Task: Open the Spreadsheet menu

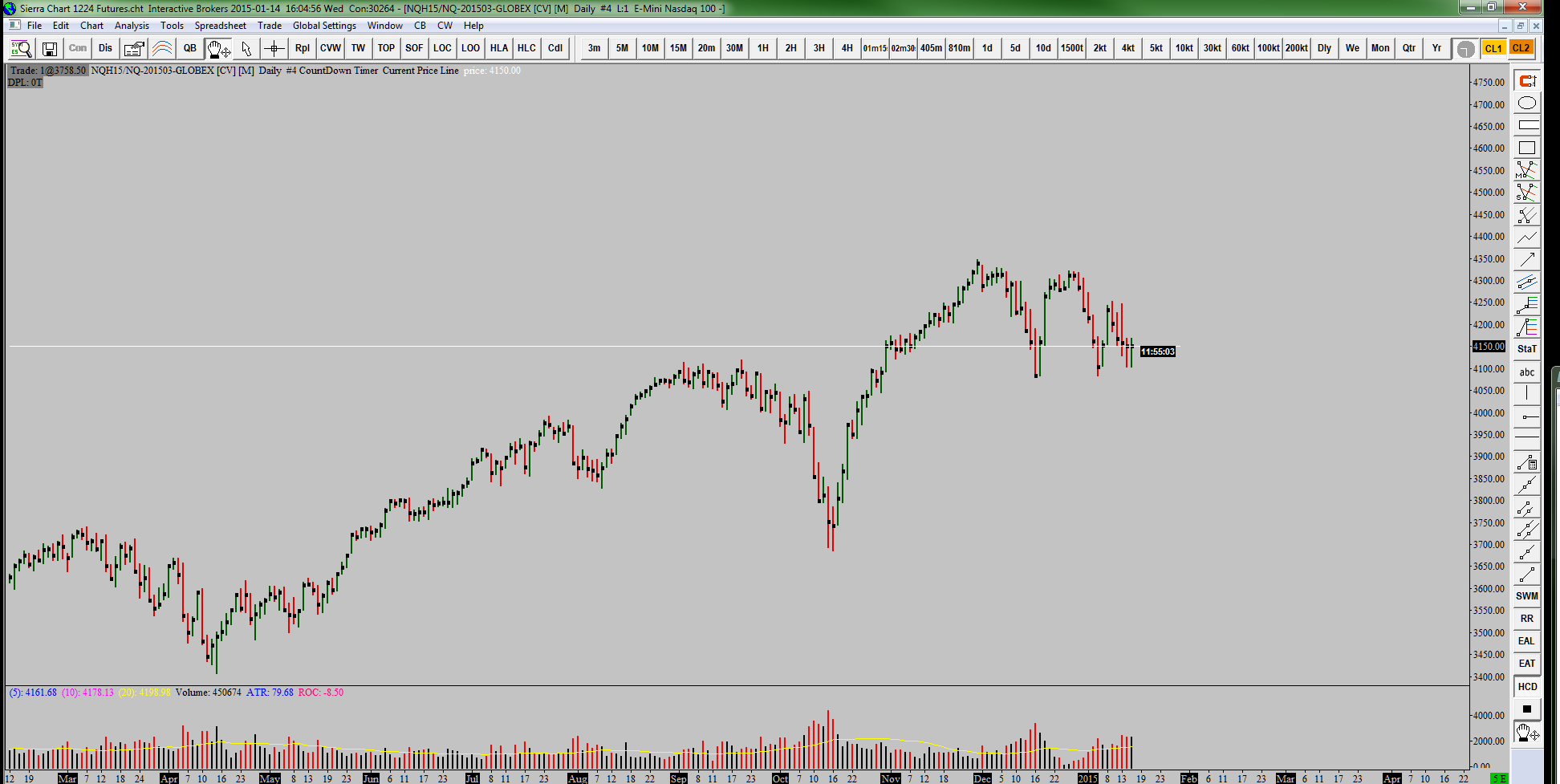Action: click(220, 26)
